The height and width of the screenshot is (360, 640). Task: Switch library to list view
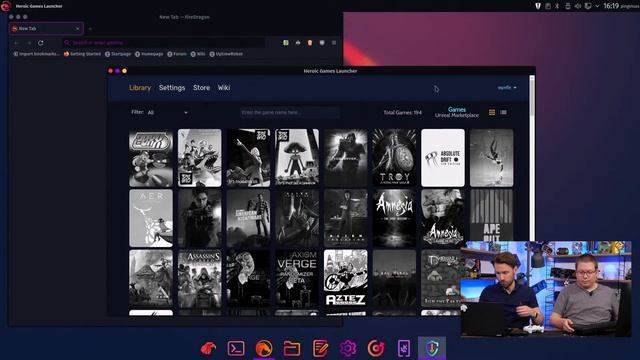[x=503, y=112]
